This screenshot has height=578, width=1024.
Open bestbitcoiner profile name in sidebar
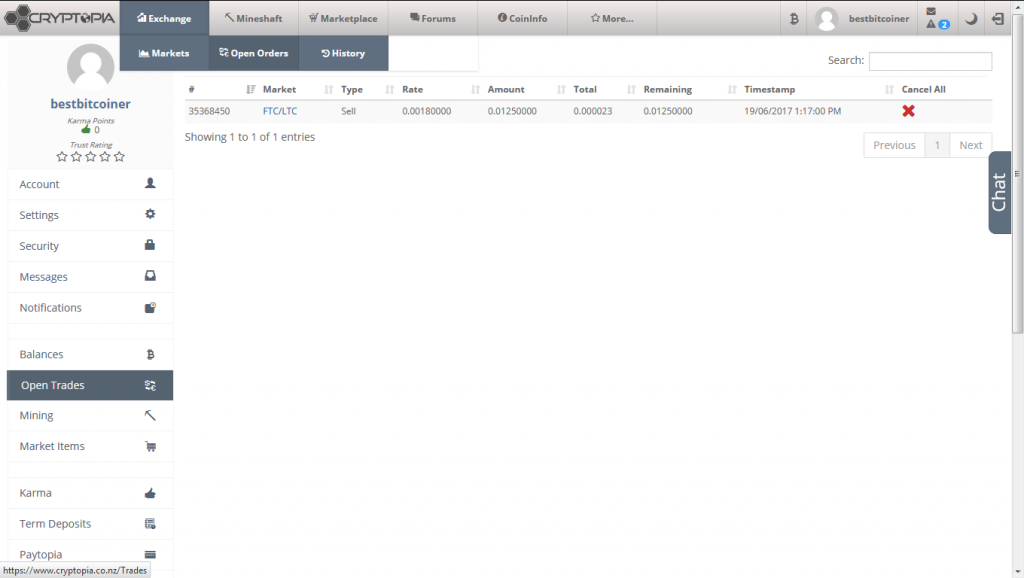(90, 103)
